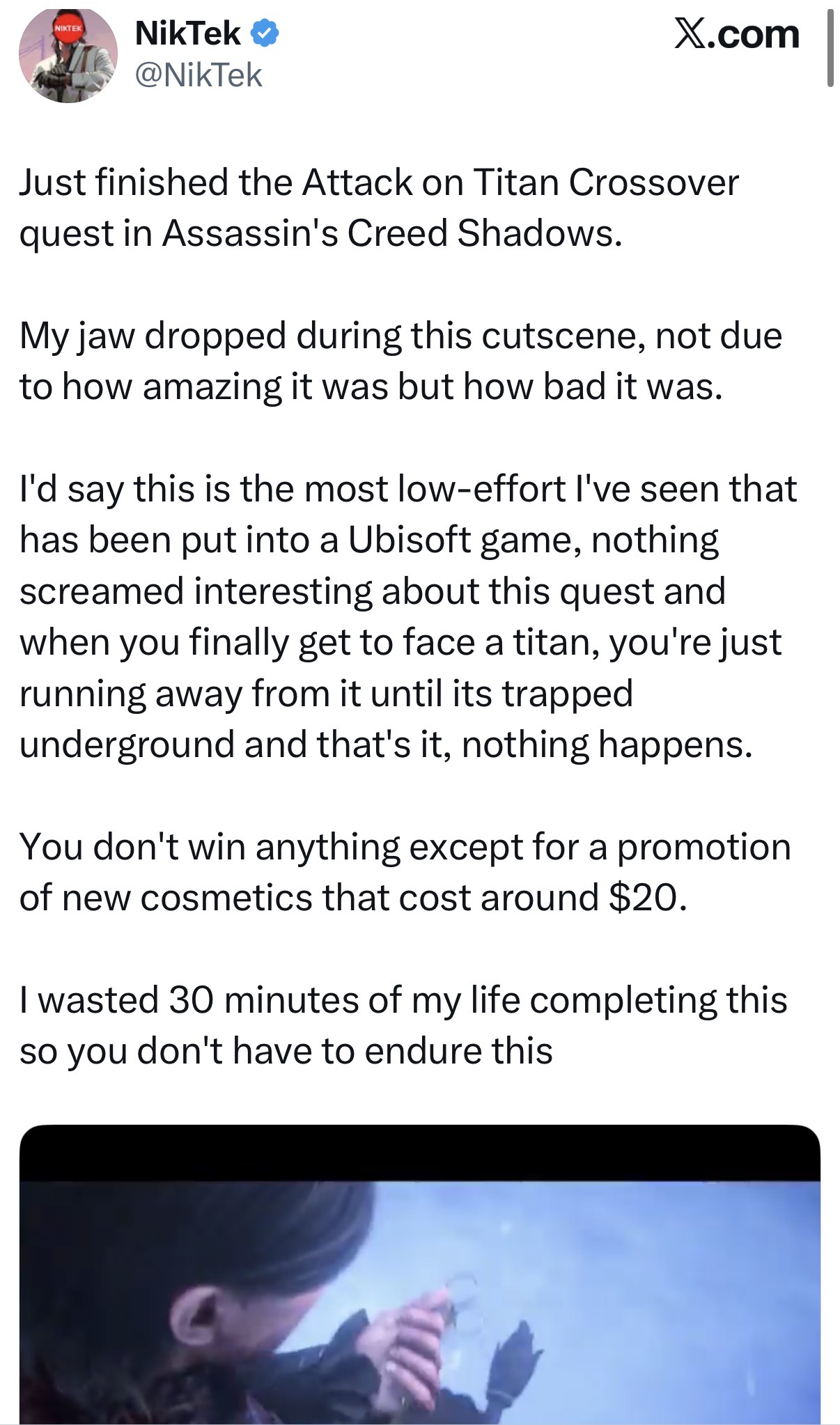The width and height of the screenshot is (840, 1425).
Task: Play the embedded cutscene video
Action: pyautogui.click(x=420, y=1275)
